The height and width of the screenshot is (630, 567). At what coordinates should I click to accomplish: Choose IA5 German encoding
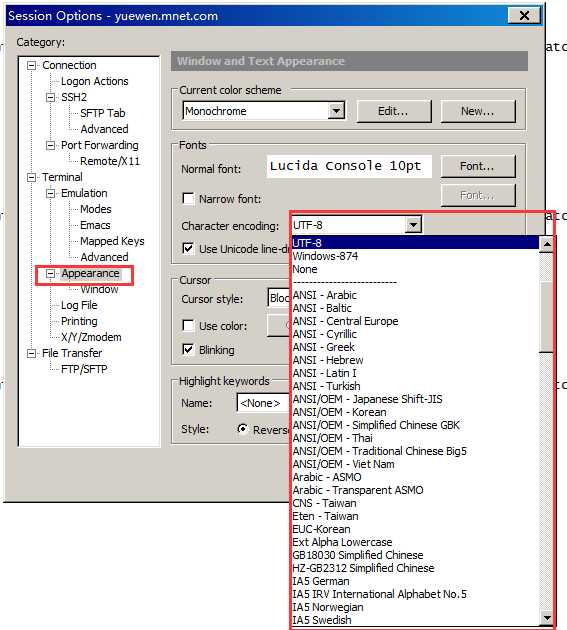point(415,581)
